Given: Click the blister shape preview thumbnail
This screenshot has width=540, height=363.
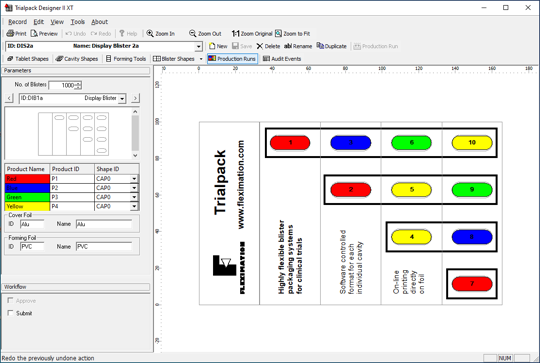Looking at the screenshot, I should 73,134.
